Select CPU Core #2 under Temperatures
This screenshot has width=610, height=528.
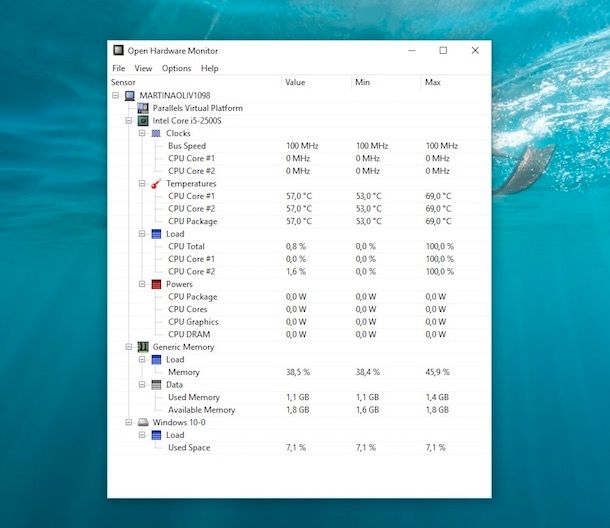tap(299, 209)
